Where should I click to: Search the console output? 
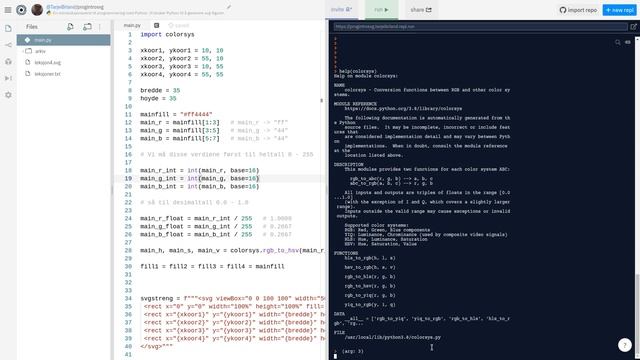(x=618, y=42)
